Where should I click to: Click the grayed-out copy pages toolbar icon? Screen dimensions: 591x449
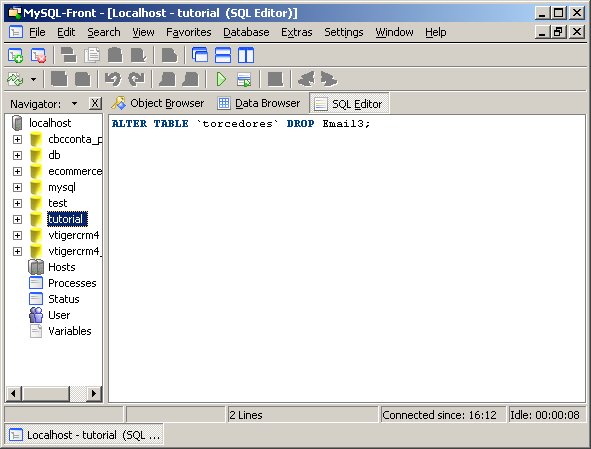point(92,55)
